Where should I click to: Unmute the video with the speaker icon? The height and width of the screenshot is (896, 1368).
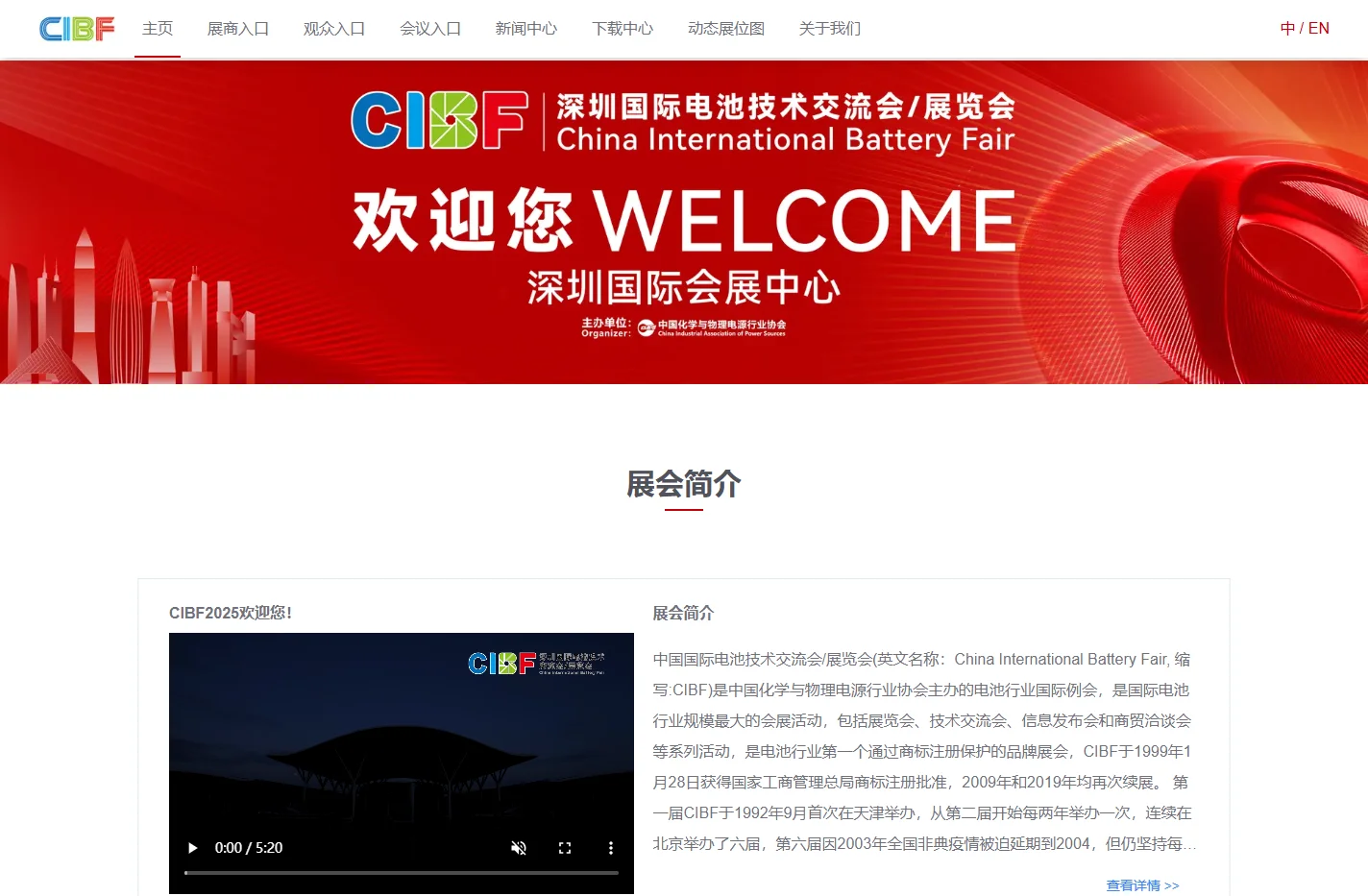[x=519, y=848]
